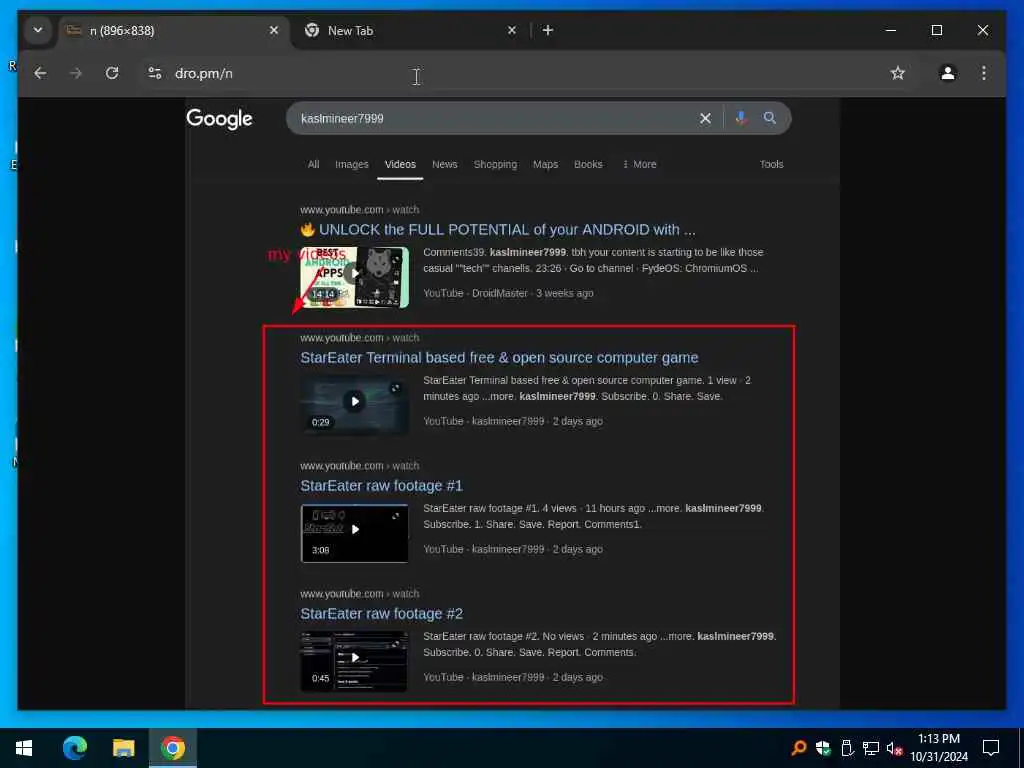This screenshot has width=1024, height=768.
Task: Expand the More search options dropdown
Action: (640, 165)
